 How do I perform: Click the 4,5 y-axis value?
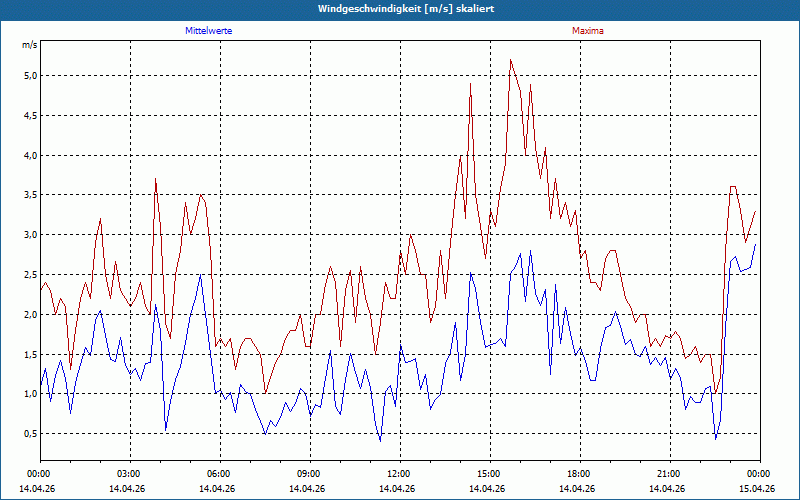(x=31, y=115)
